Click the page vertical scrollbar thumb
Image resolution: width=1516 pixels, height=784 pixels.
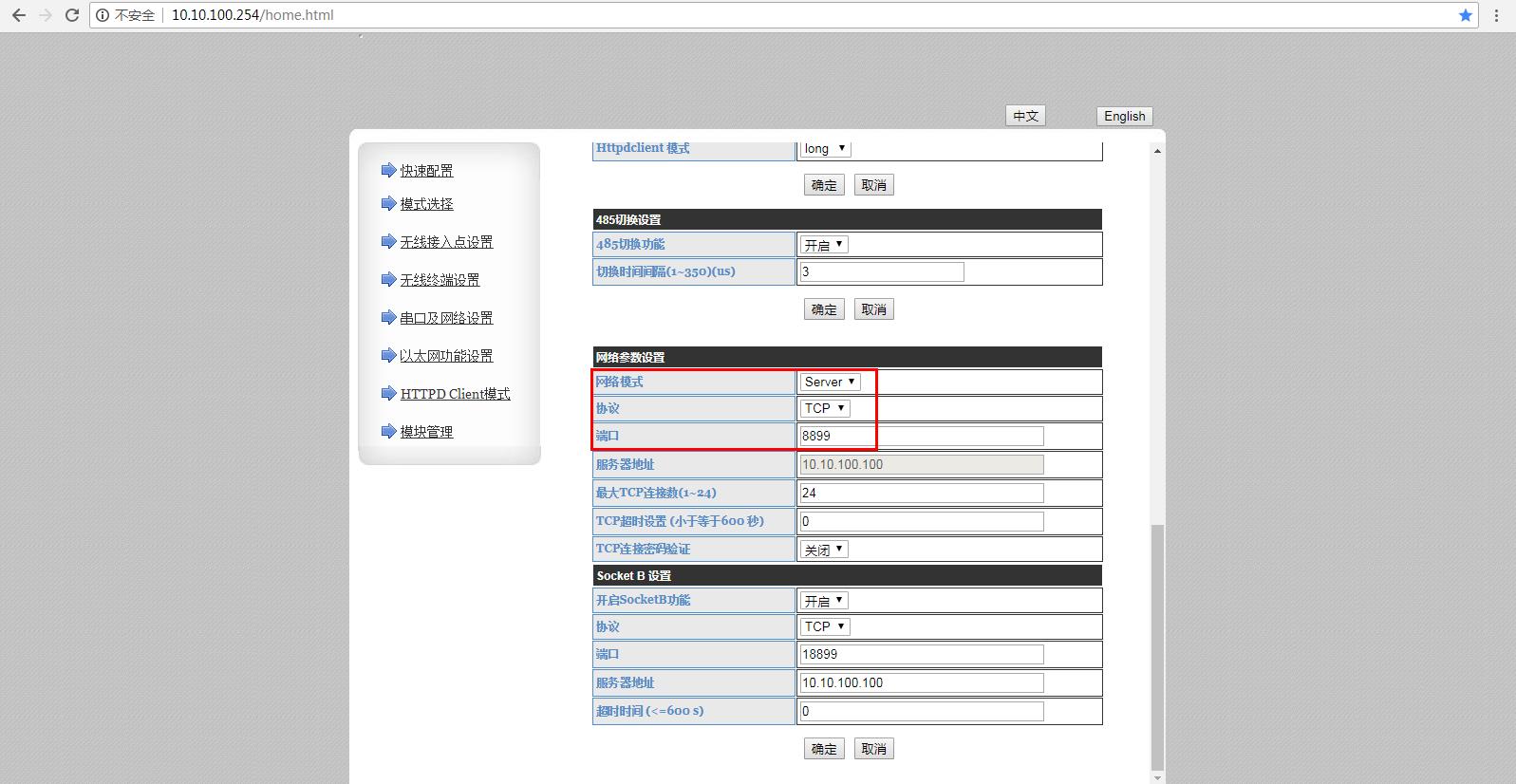(1156, 645)
